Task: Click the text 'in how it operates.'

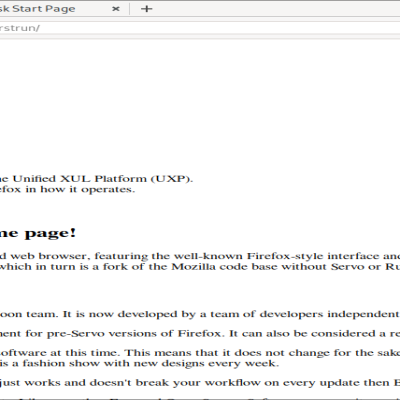Action: pyautogui.click(x=80, y=190)
